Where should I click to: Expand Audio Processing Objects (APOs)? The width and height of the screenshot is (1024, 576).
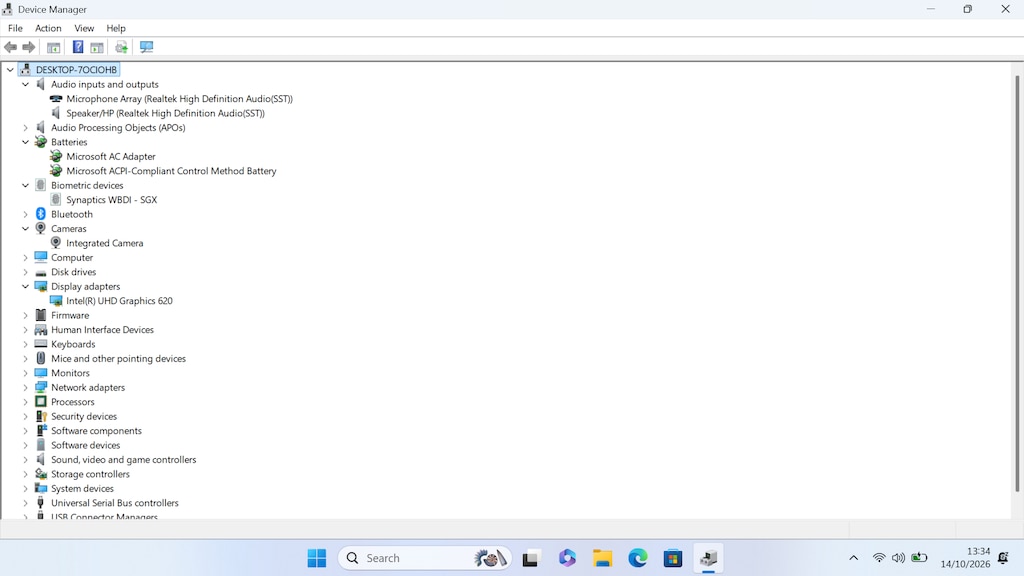tap(25, 127)
